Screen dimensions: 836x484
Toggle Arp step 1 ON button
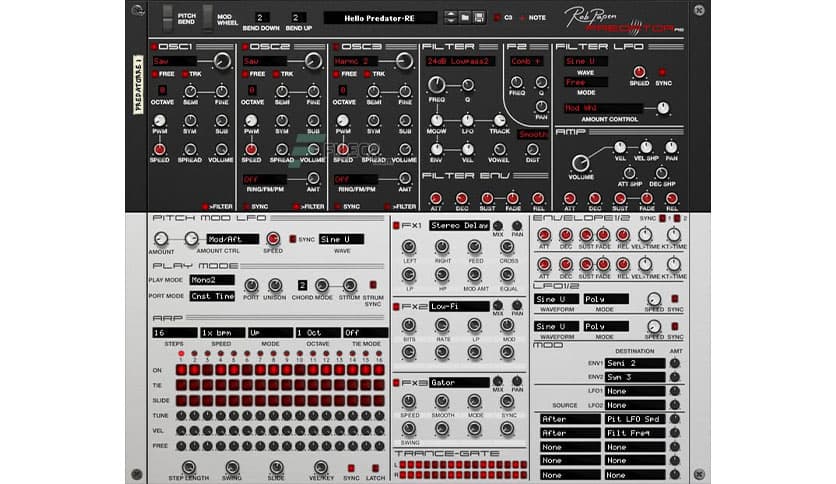(181, 370)
